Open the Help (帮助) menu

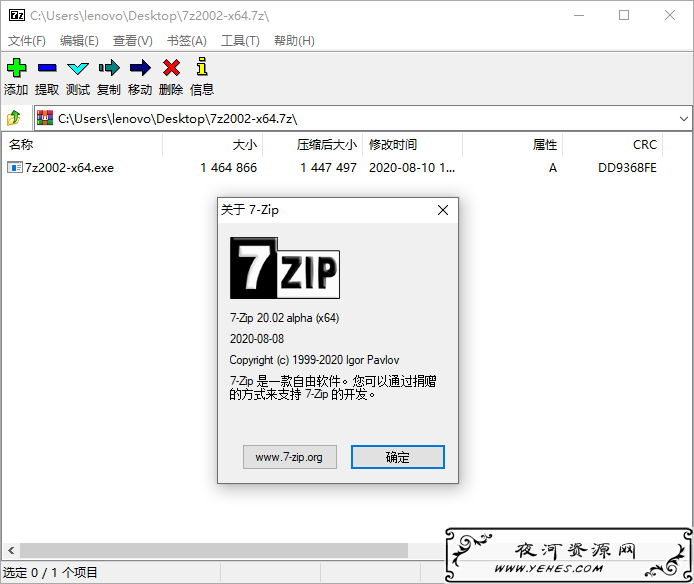294,41
